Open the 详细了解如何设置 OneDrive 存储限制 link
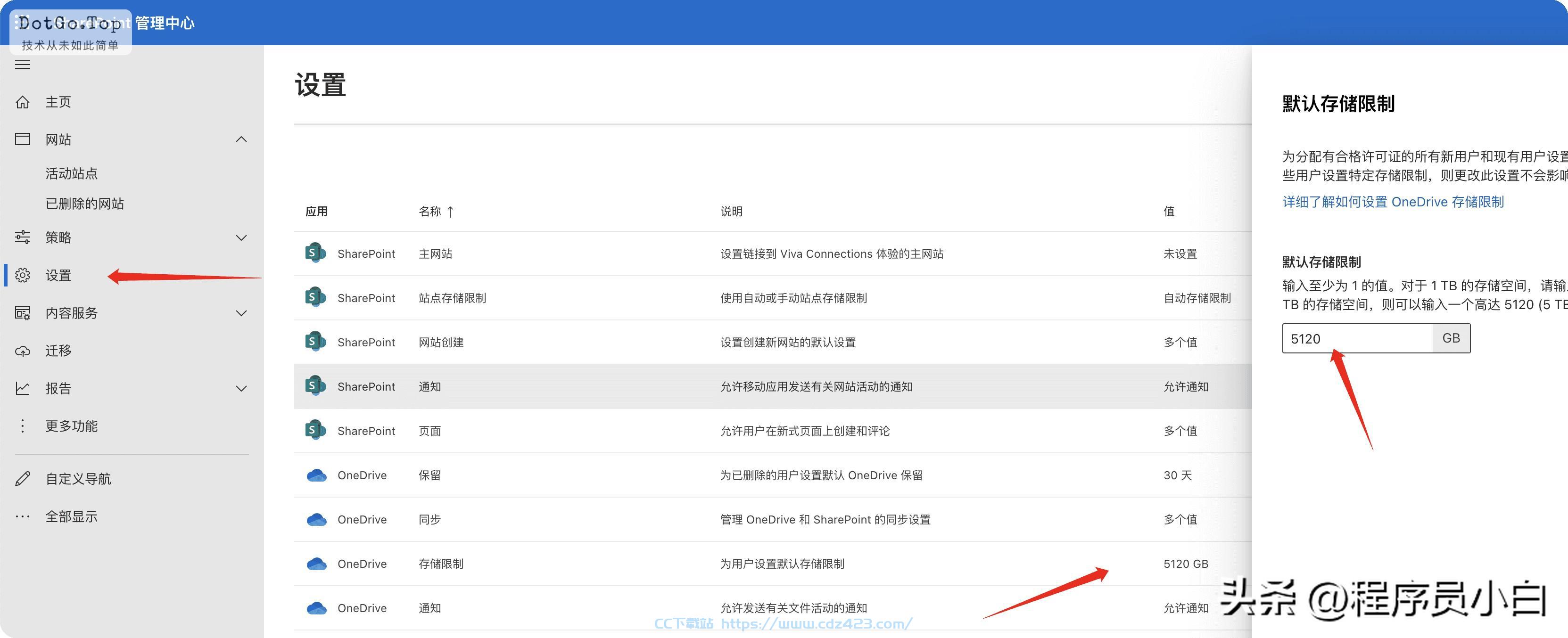Viewport: 1568px width, 638px height. pyautogui.click(x=1393, y=202)
